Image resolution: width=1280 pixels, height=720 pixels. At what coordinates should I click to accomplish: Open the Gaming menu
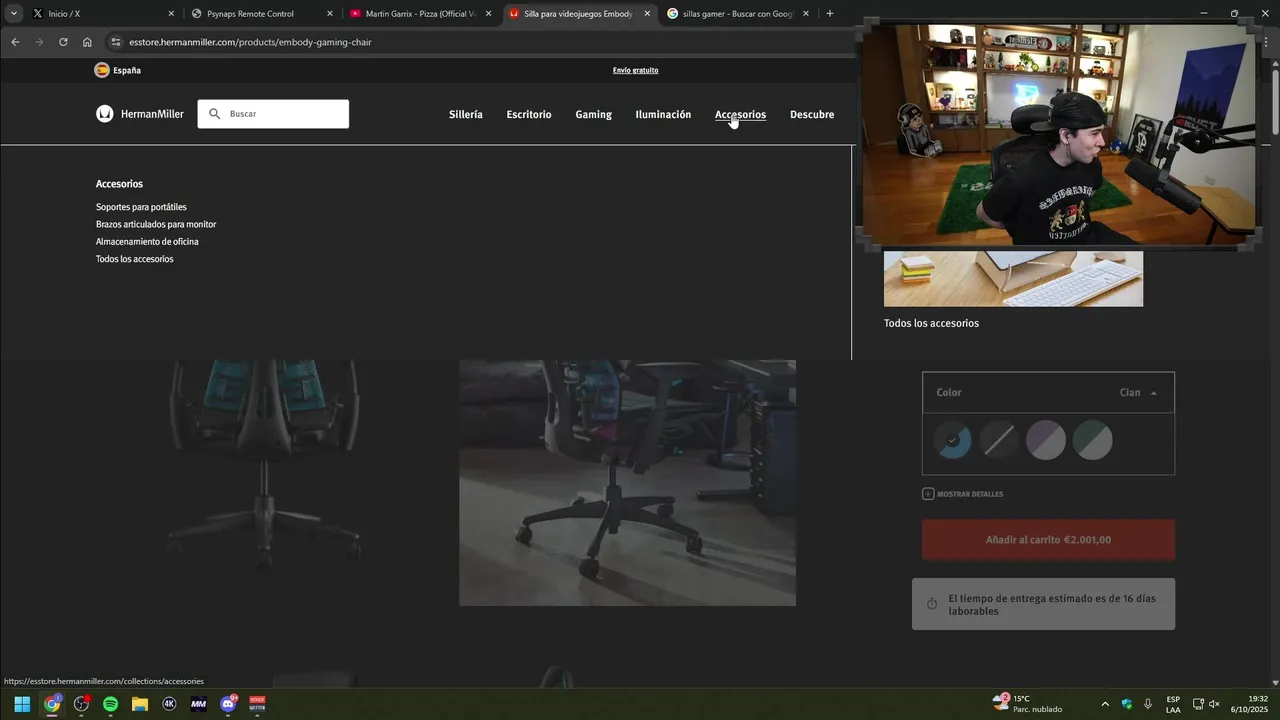593,114
